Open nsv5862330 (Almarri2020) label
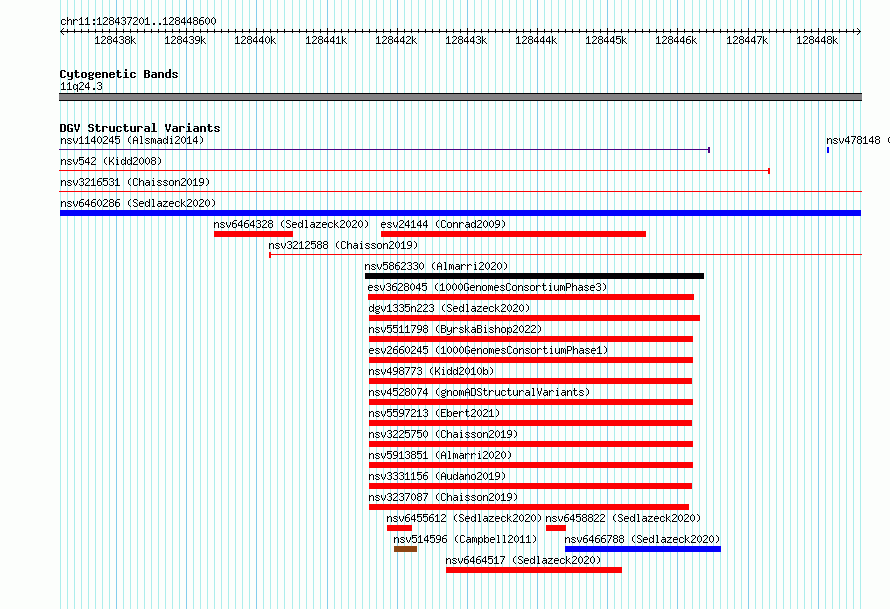890x609 pixels. [x=436, y=266]
